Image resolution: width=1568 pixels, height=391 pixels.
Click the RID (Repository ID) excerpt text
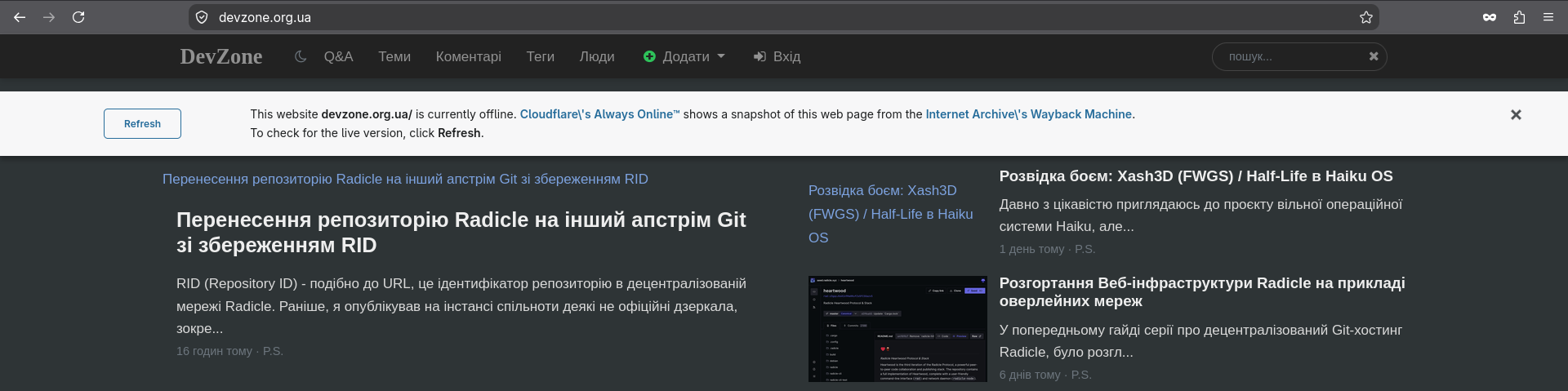[x=461, y=306]
